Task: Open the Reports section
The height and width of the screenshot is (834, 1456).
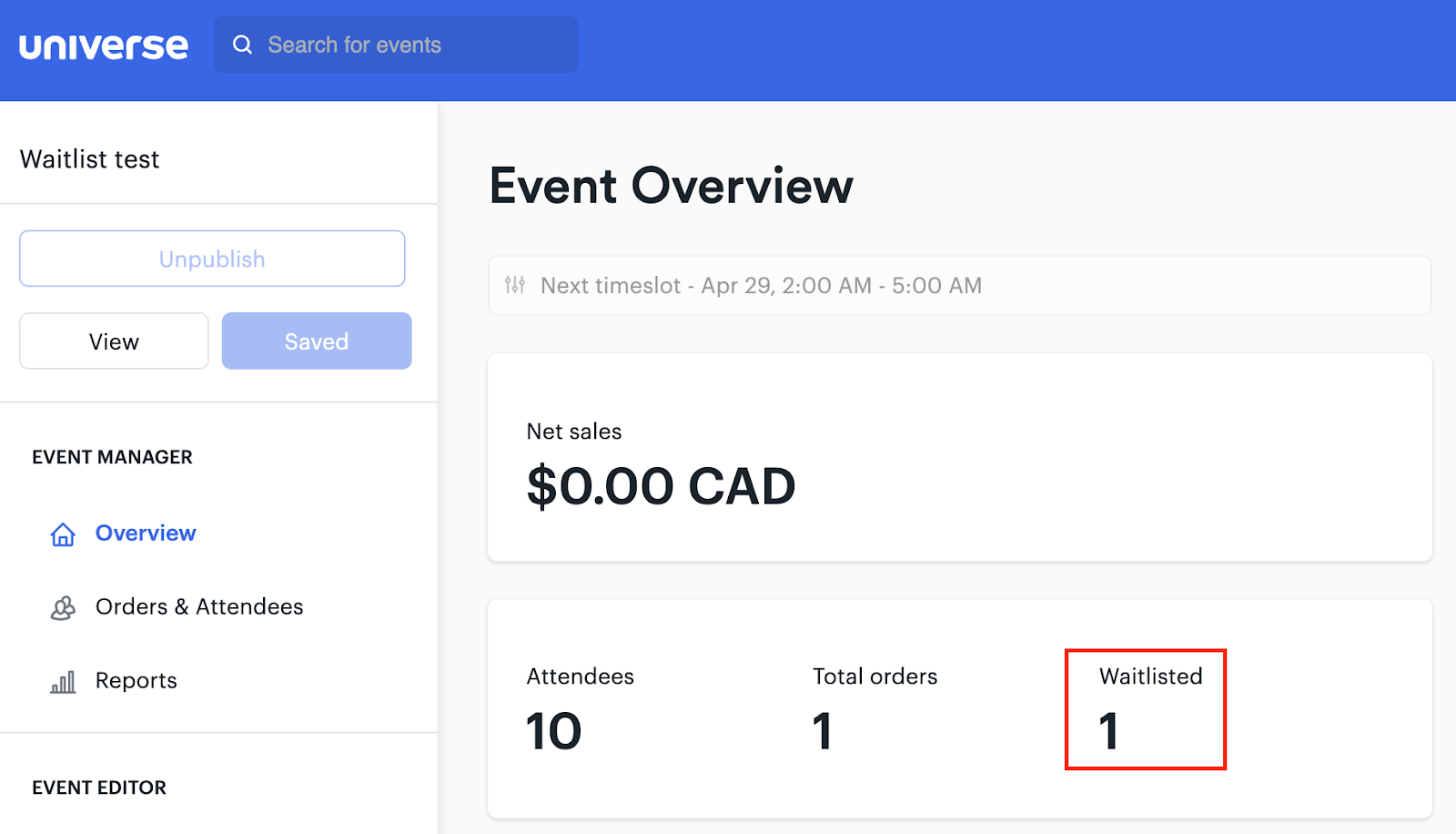Action: pyautogui.click(x=136, y=680)
